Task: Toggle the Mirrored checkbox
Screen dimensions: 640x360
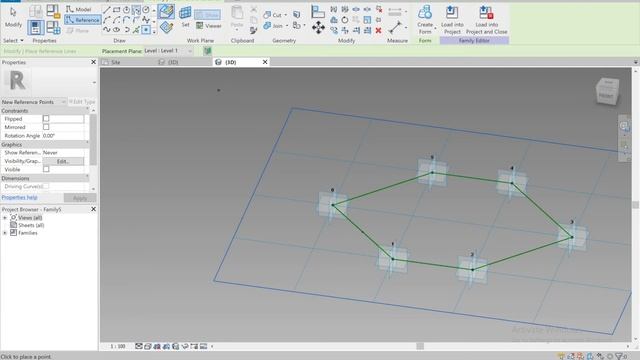Action: coord(46,127)
